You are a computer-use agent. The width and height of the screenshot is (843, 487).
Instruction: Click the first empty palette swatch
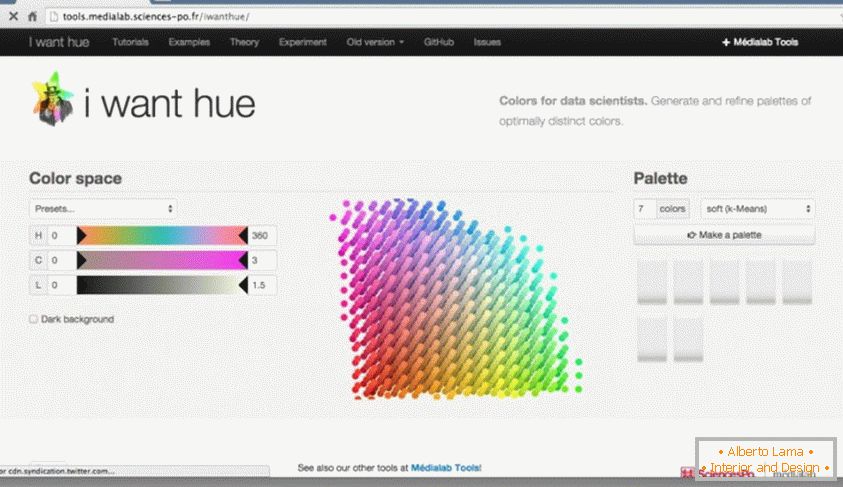[652, 282]
